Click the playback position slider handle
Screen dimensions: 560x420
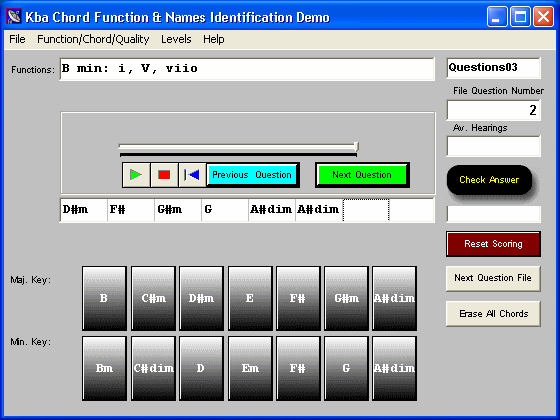click(356, 146)
